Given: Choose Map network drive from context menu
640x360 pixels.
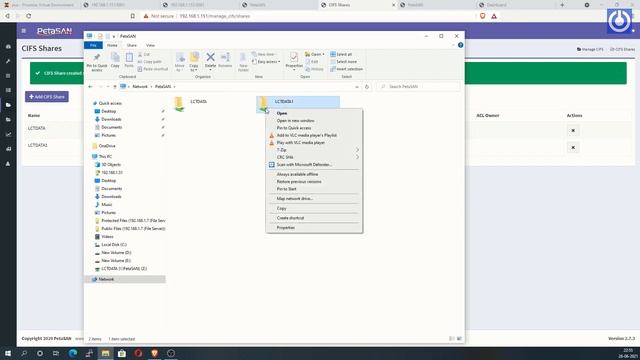Looking at the screenshot, I should 295,198.
